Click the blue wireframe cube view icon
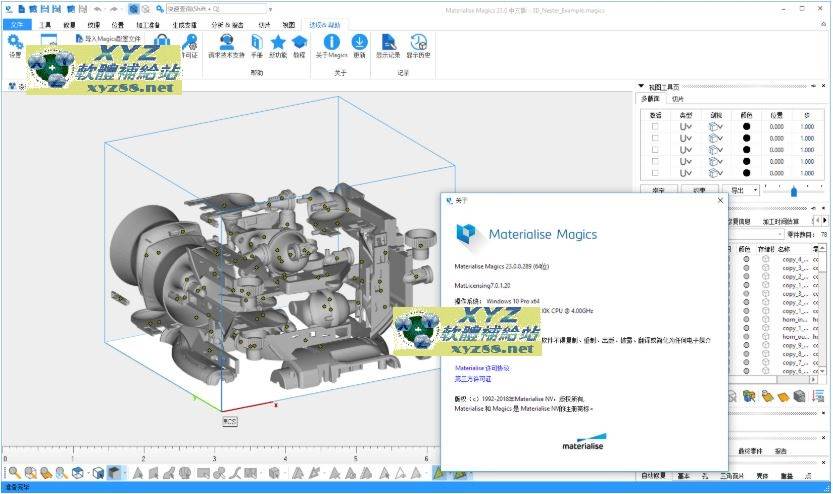Screen dimensions: 833x494 point(78,472)
